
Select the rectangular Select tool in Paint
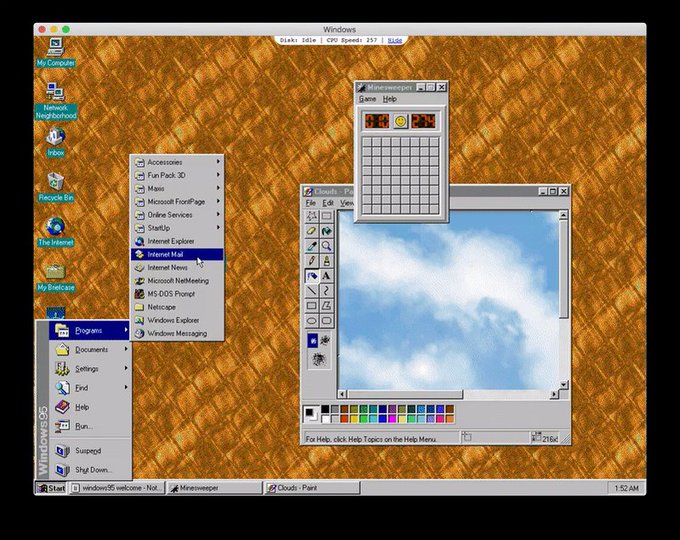327,216
